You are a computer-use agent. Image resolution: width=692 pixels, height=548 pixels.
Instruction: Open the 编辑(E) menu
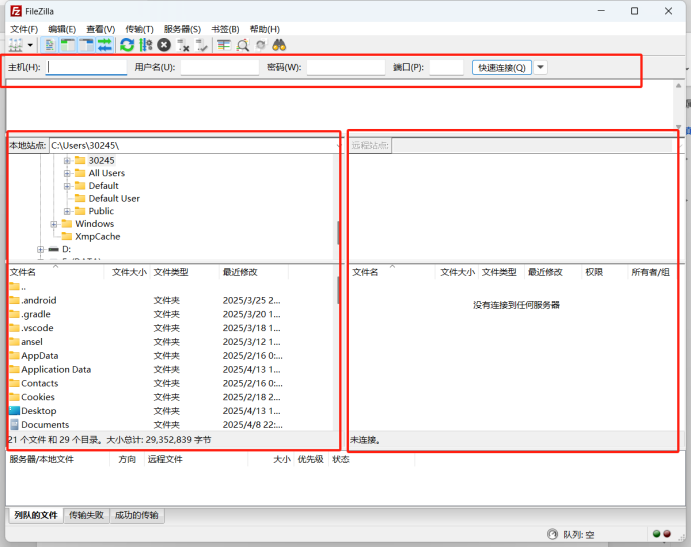click(62, 29)
